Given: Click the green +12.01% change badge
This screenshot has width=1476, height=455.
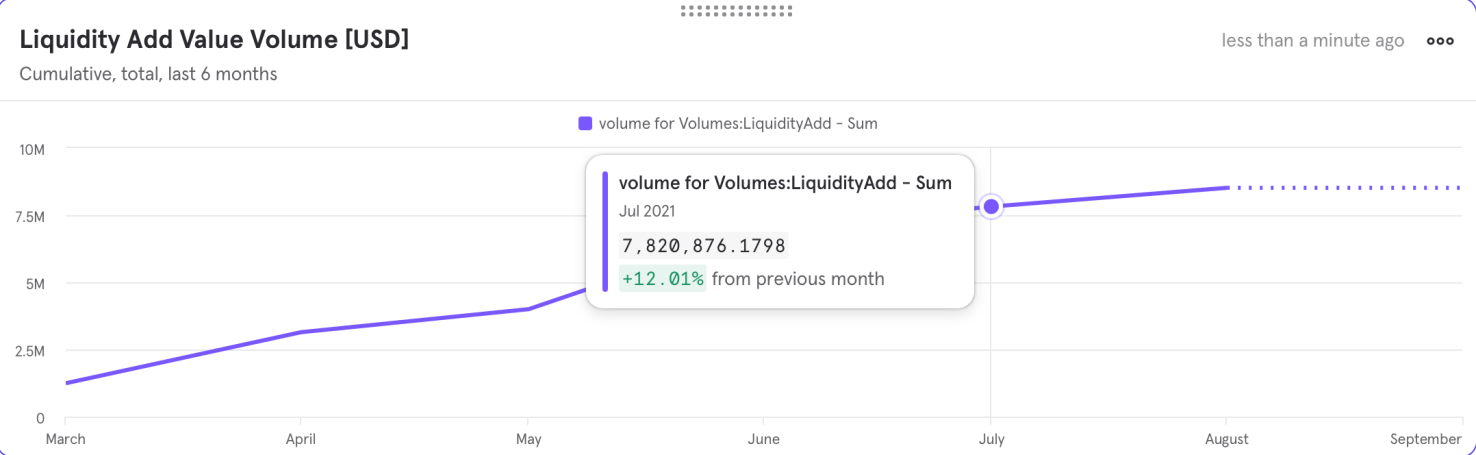Looking at the screenshot, I should [662, 279].
